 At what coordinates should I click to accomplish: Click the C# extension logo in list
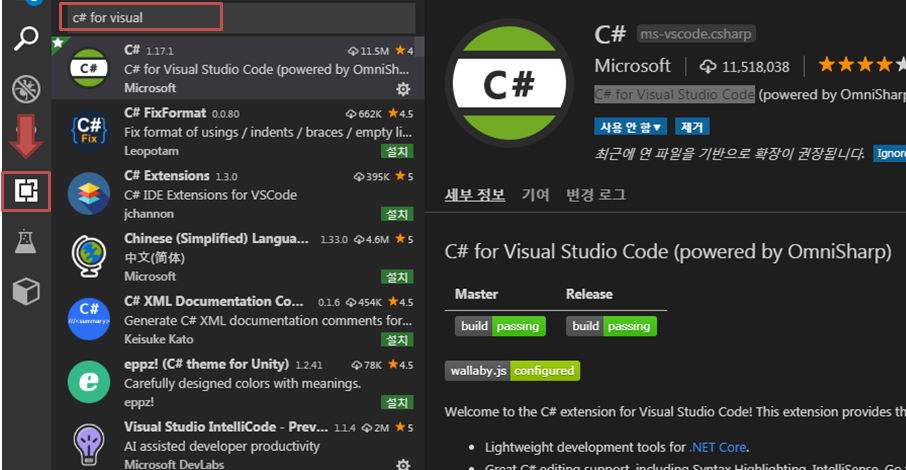click(88, 68)
